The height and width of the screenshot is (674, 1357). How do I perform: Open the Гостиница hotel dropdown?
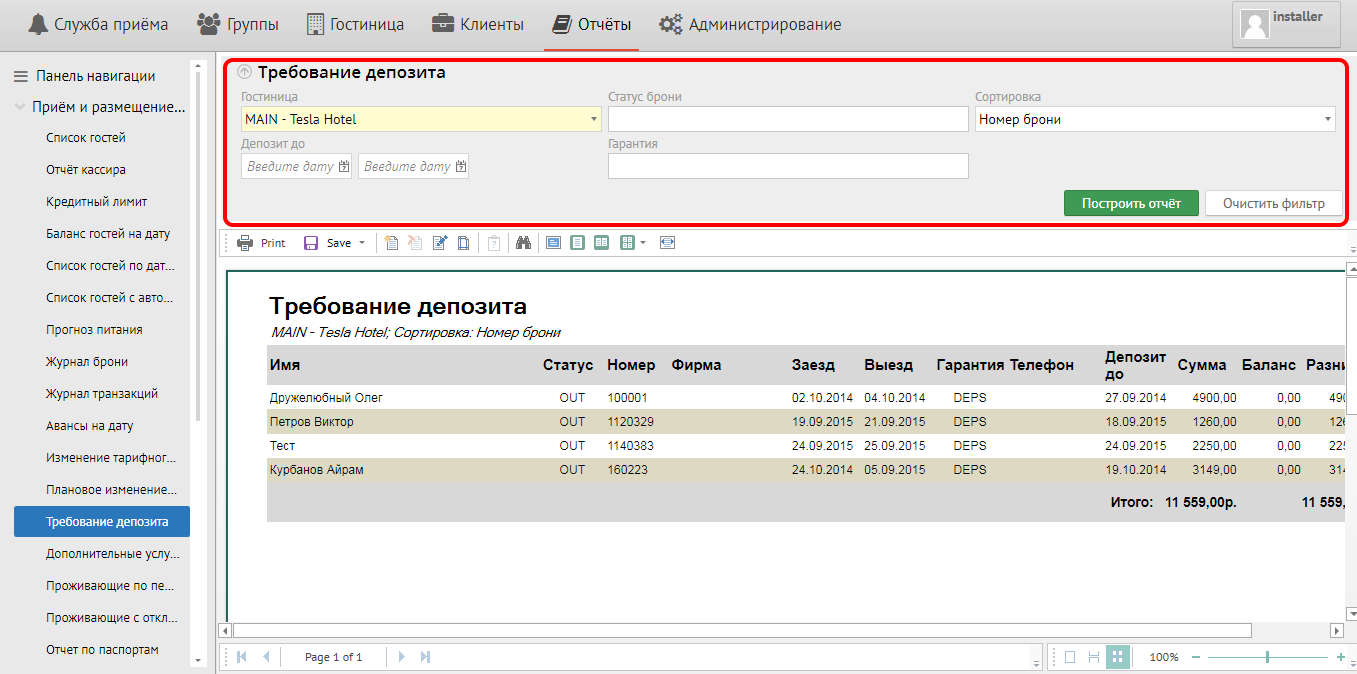click(594, 120)
